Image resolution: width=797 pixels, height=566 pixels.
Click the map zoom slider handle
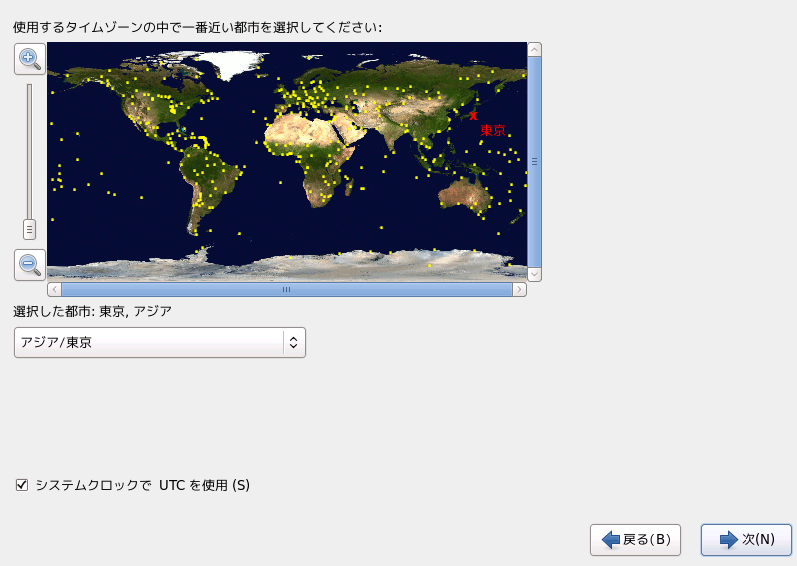[x=29, y=229]
